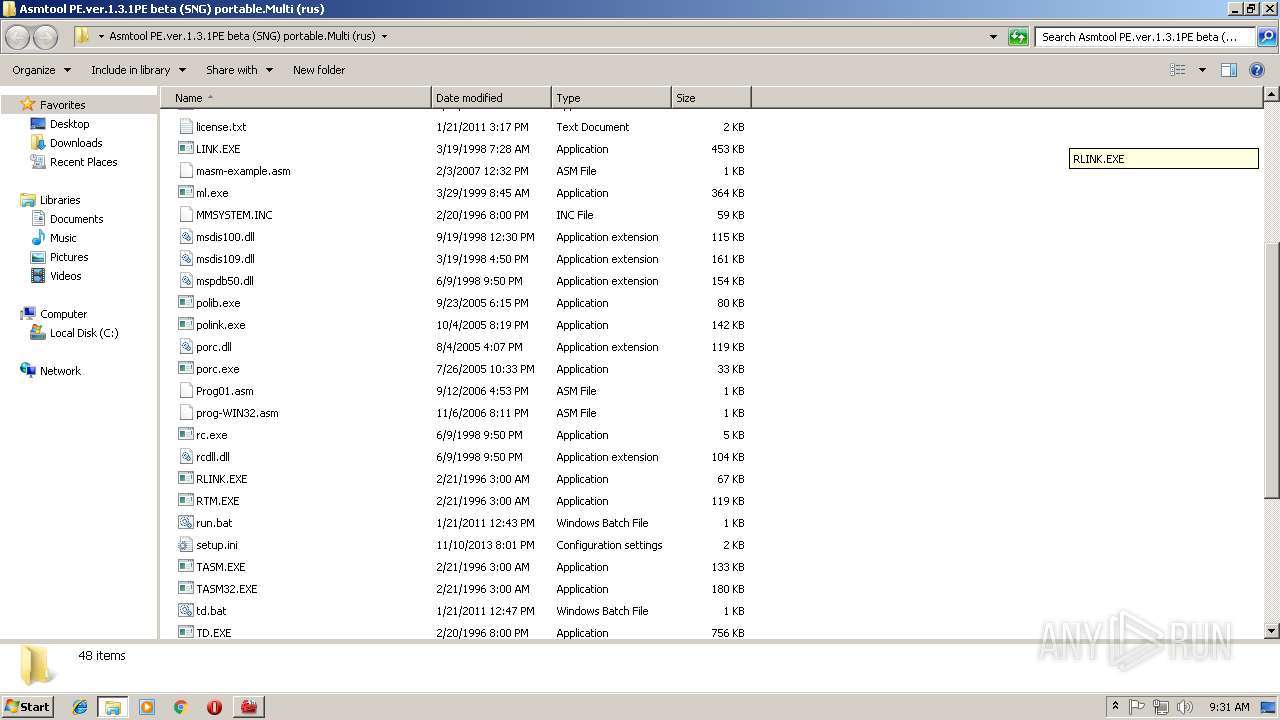Select the RLINK.EXE file name
Screen dimensions: 1280x720
tap(221, 479)
